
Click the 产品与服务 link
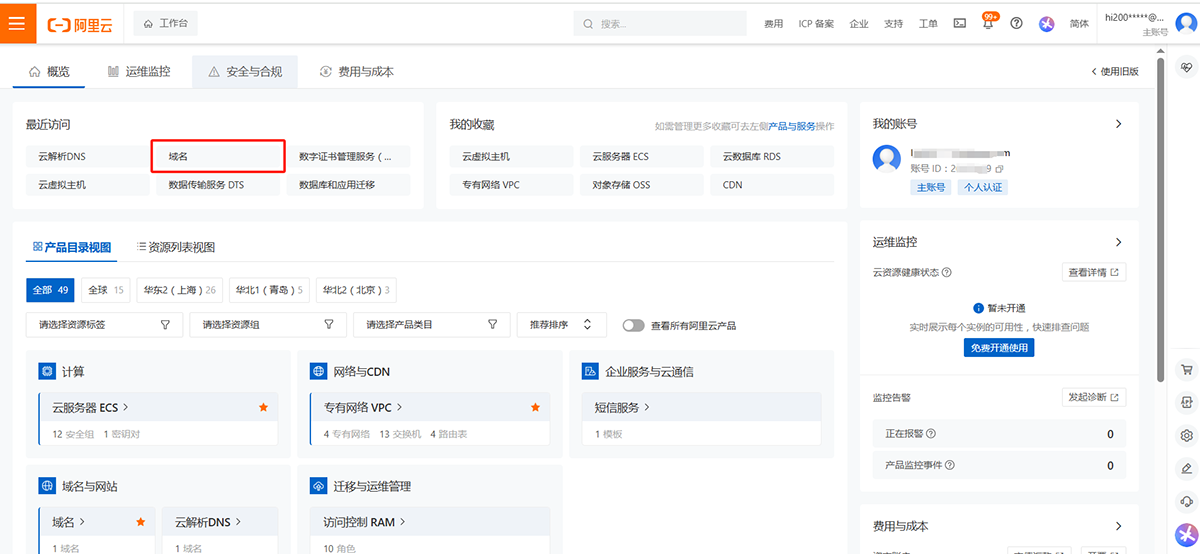pyautogui.click(x=792, y=126)
